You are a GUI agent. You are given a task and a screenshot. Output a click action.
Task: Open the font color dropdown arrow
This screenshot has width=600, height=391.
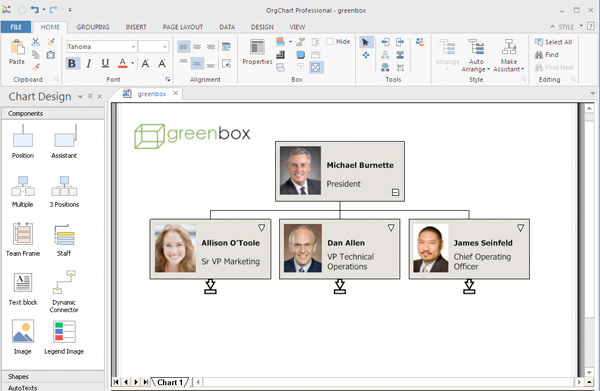(133, 63)
